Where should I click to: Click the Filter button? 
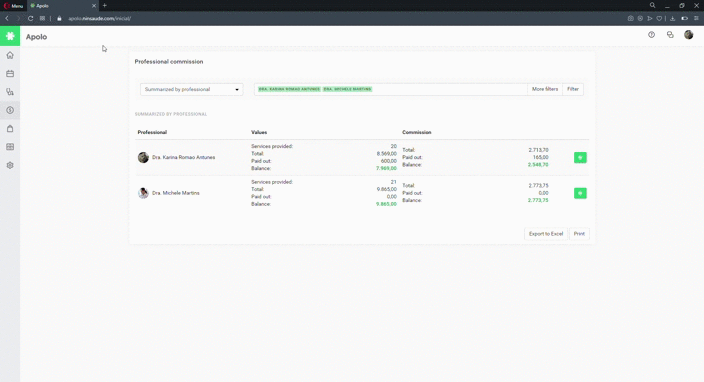(573, 89)
